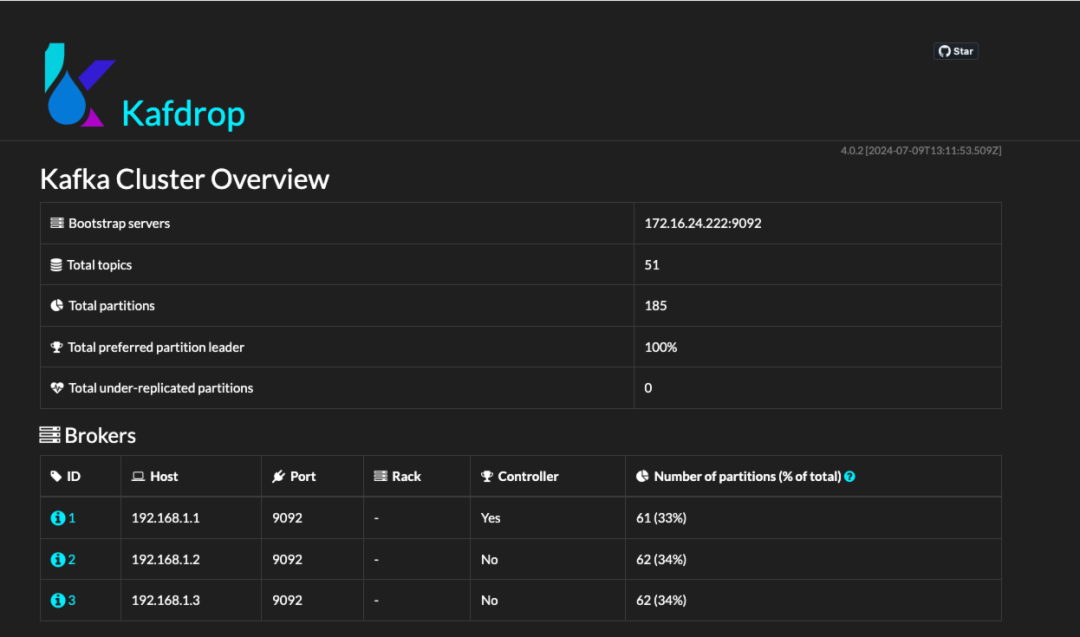
Task: Click the preferred partition leader trophy icon
Action: point(56,347)
